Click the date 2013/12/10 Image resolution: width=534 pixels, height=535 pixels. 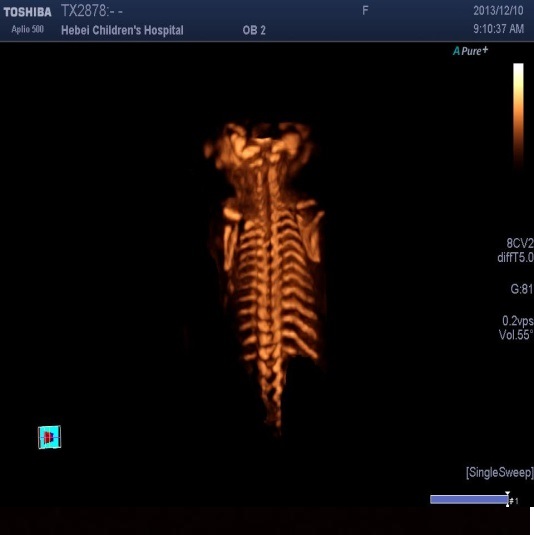pyautogui.click(x=498, y=11)
